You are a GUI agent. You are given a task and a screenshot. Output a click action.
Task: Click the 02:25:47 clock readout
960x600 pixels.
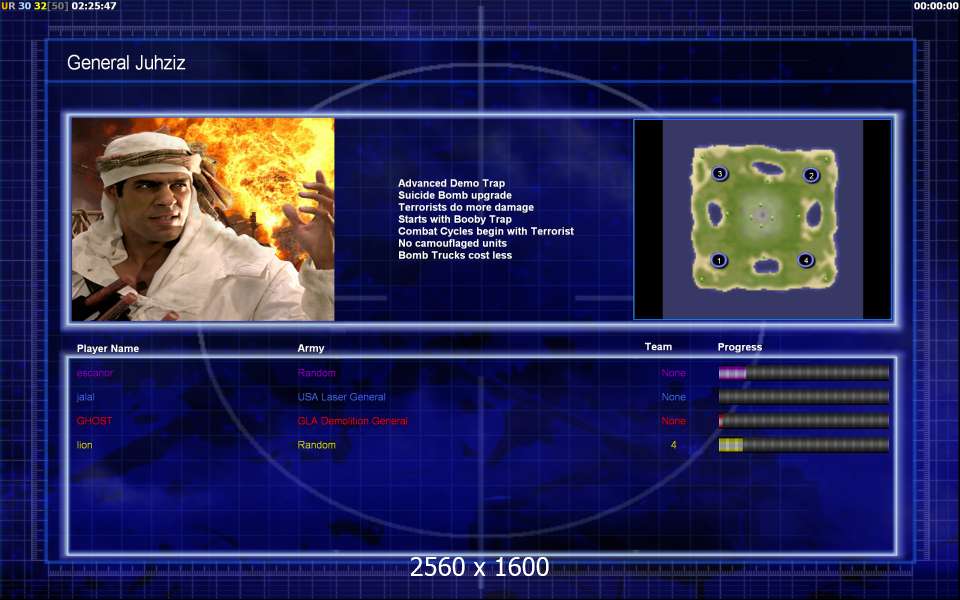click(x=94, y=6)
